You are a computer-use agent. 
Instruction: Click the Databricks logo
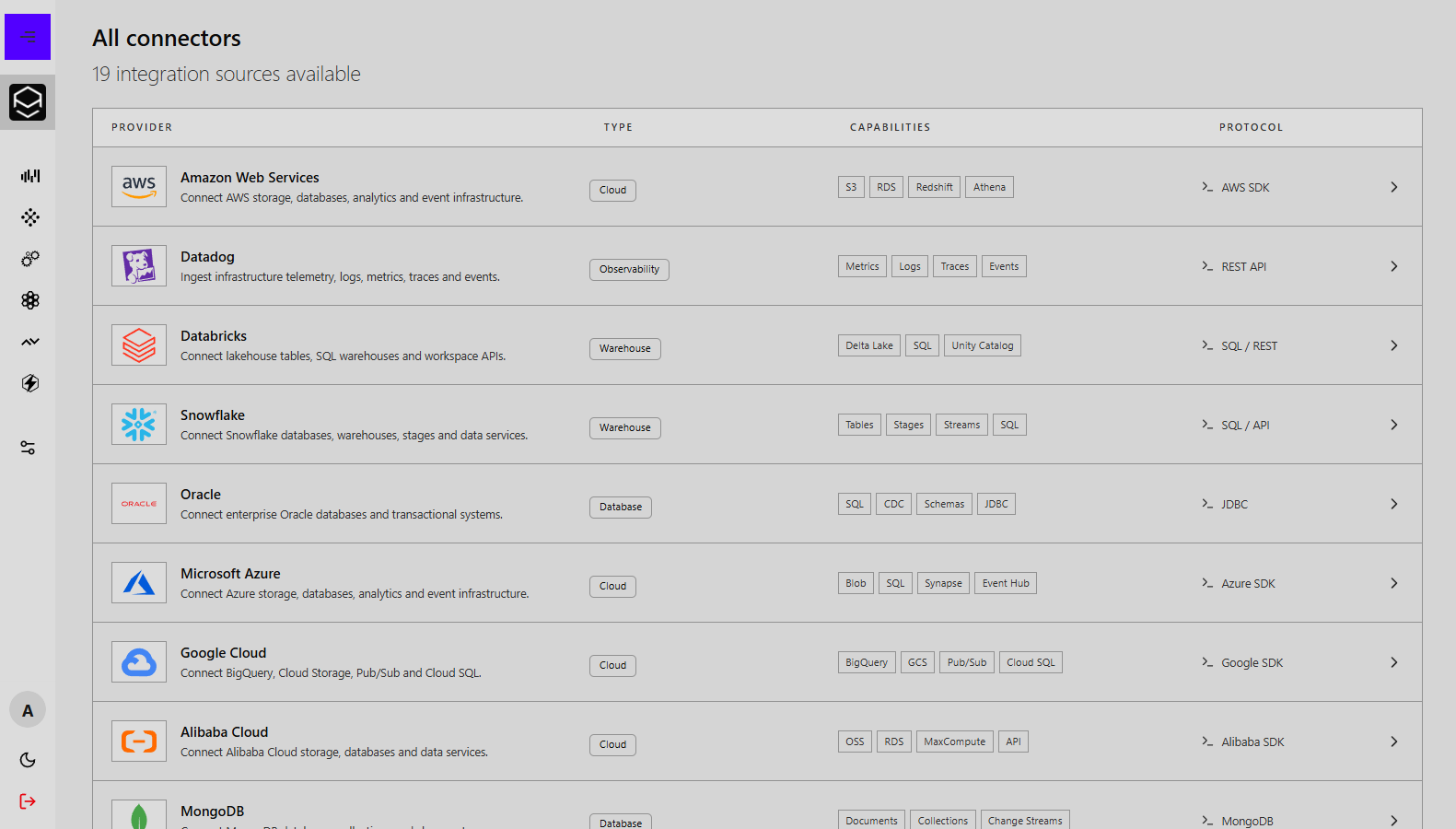139,345
